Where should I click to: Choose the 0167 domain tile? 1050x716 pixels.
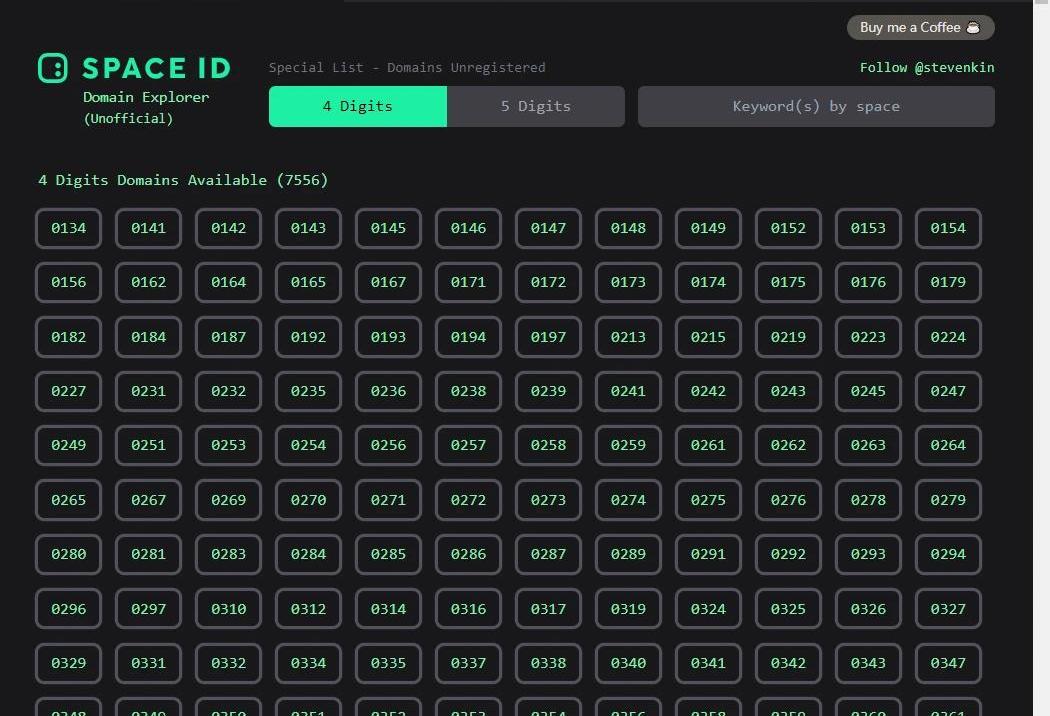[388, 282]
